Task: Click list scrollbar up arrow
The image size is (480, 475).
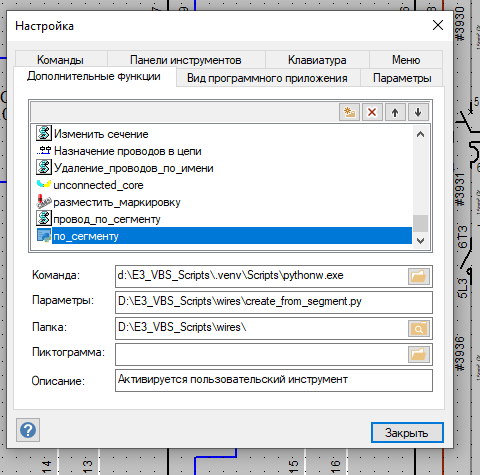Action: click(x=421, y=134)
